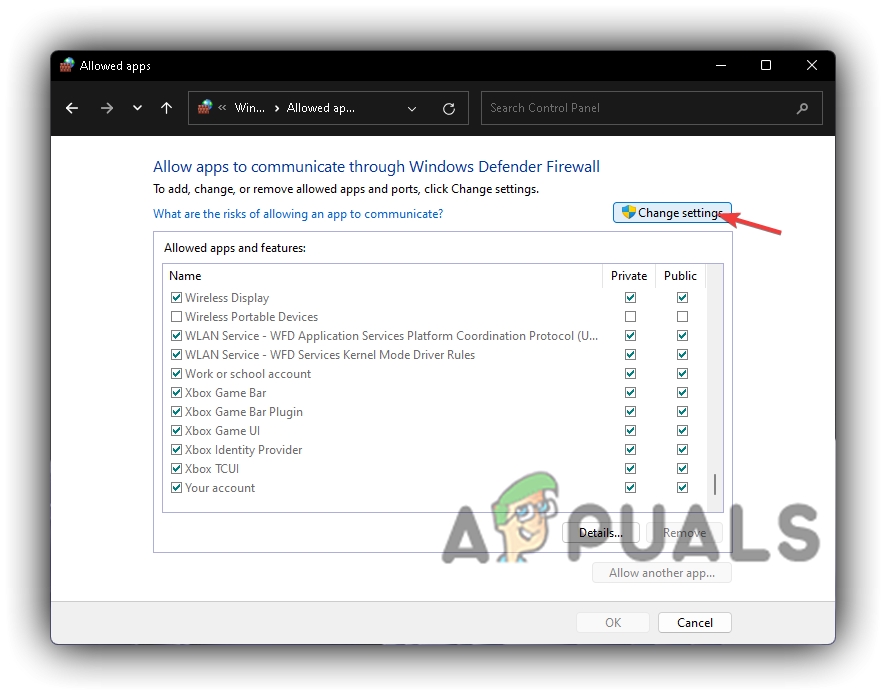Image resolution: width=886 pixels, height=695 pixels.
Task: Click the Win... breadcrumb segment
Action: [x=249, y=108]
